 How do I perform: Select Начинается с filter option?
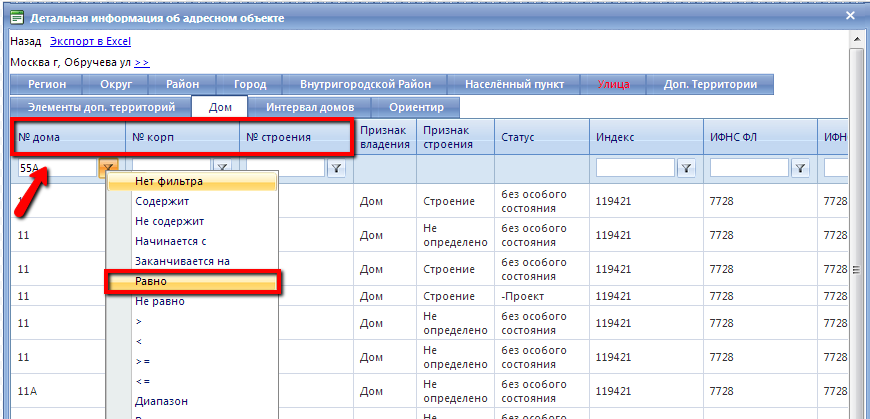click(192, 241)
